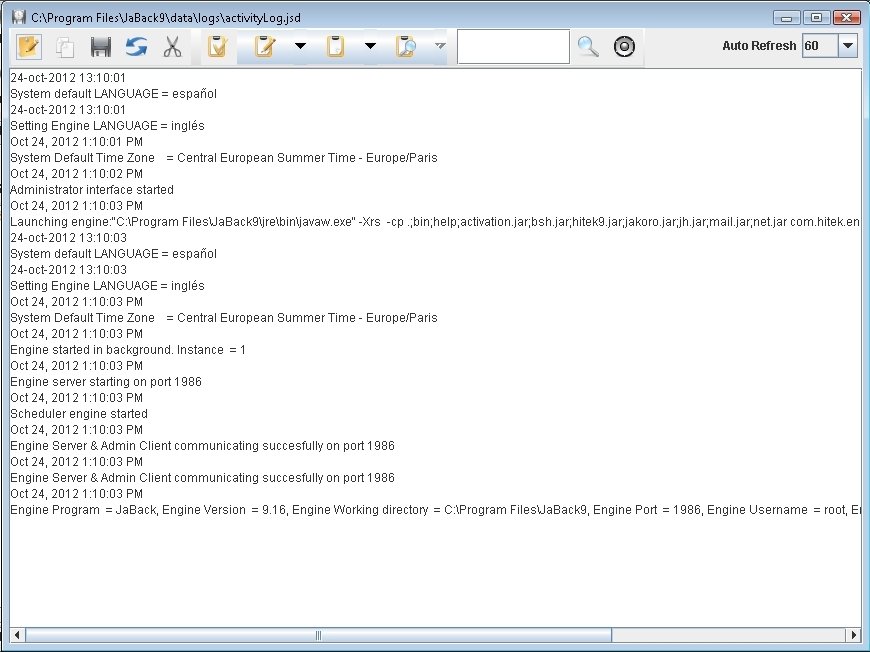This screenshot has height=652, width=870.
Task: Click the horizontal scrollbar left arrow
Action: tap(17, 635)
